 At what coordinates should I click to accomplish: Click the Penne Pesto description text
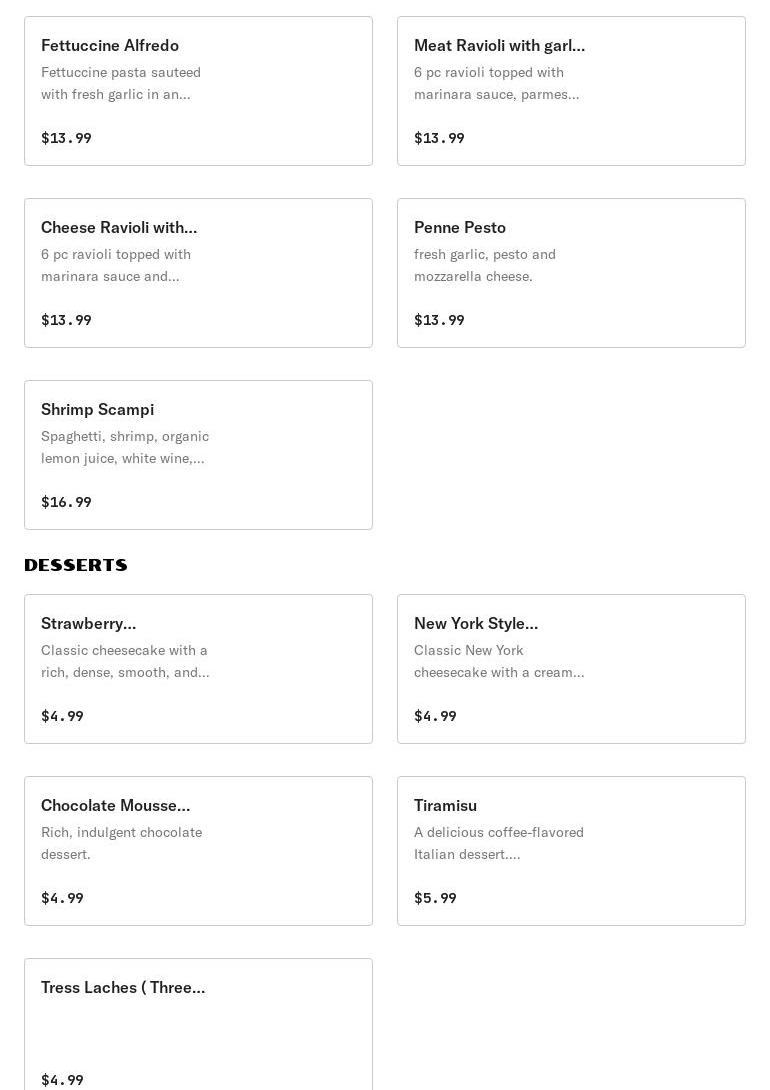coord(485,265)
